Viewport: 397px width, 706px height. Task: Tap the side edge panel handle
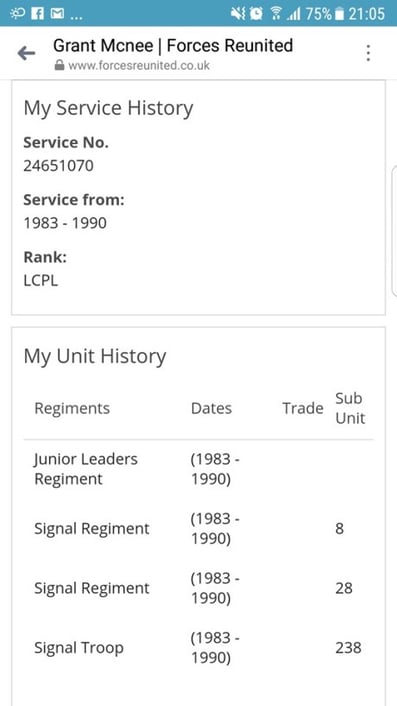point(394,230)
